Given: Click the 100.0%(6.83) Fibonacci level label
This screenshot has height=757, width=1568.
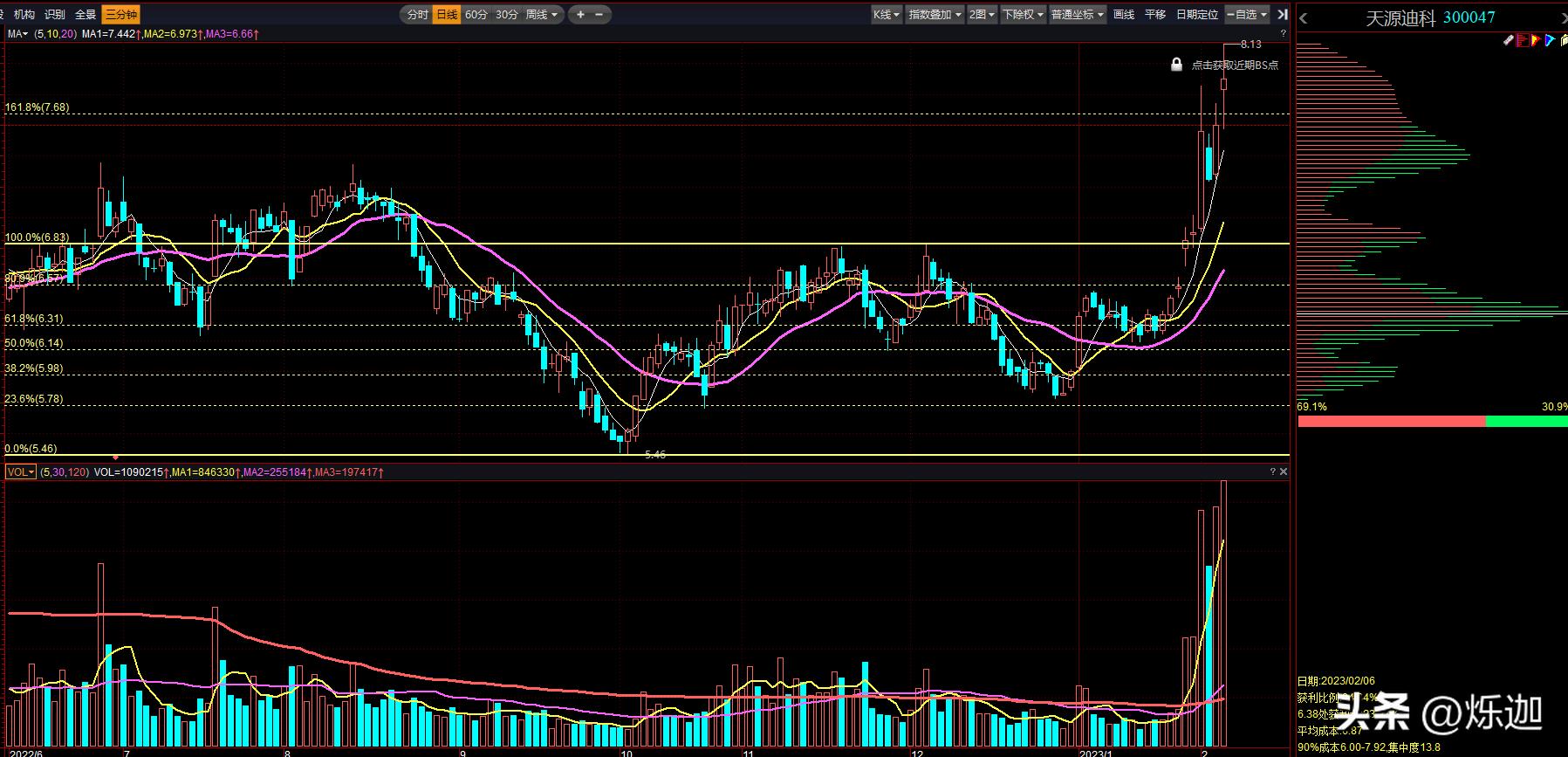Looking at the screenshot, I should [37, 237].
